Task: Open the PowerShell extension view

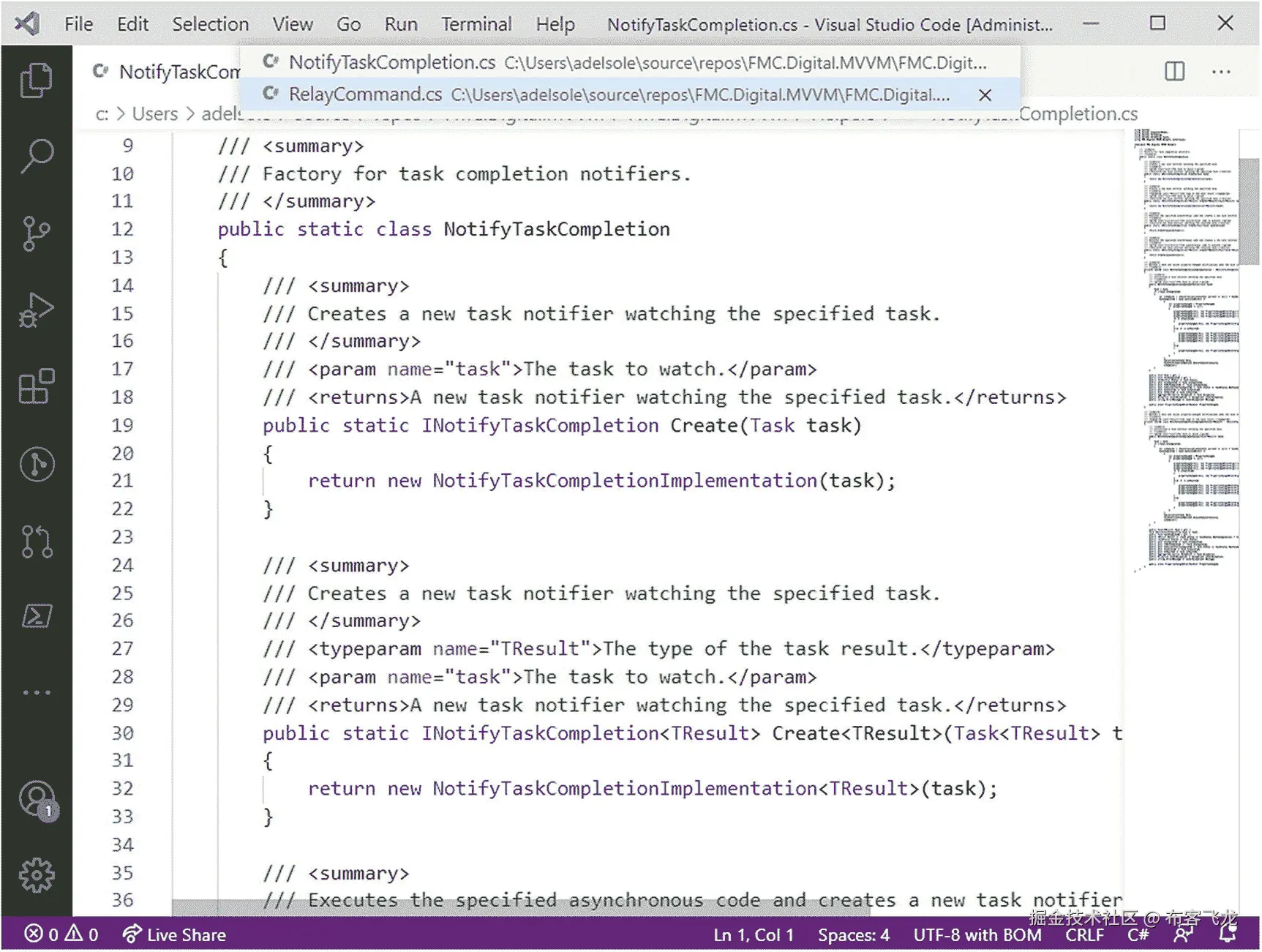Action: (36, 616)
